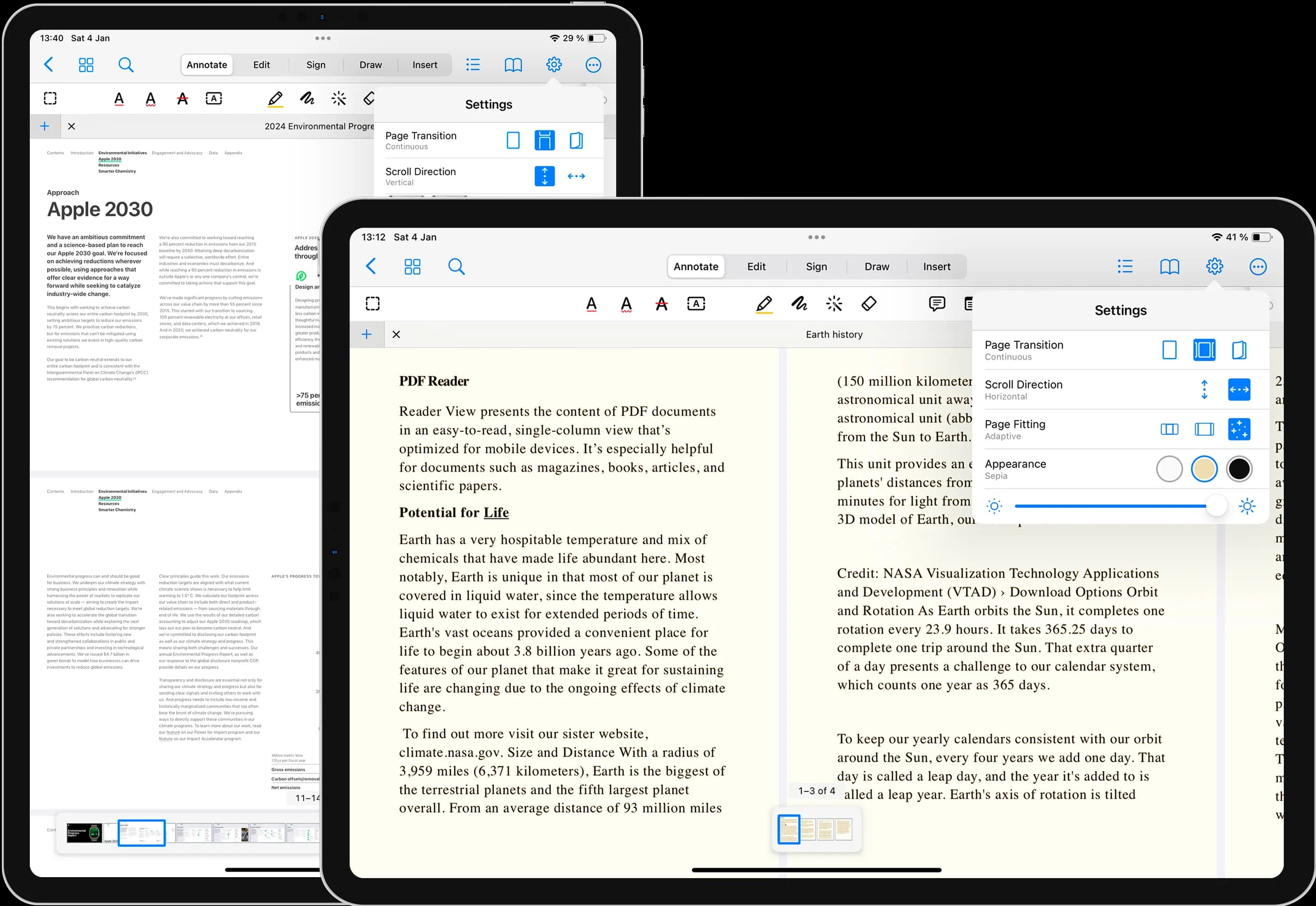1316x906 pixels.
Task: Select the magic sparkle tool on the front iPad
Action: (x=834, y=304)
